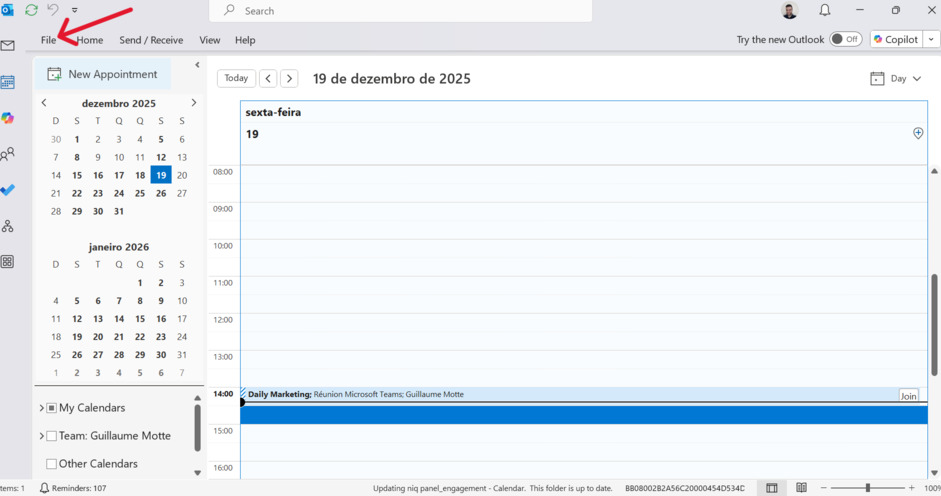Open the Calendar module in sidebar

[7, 82]
